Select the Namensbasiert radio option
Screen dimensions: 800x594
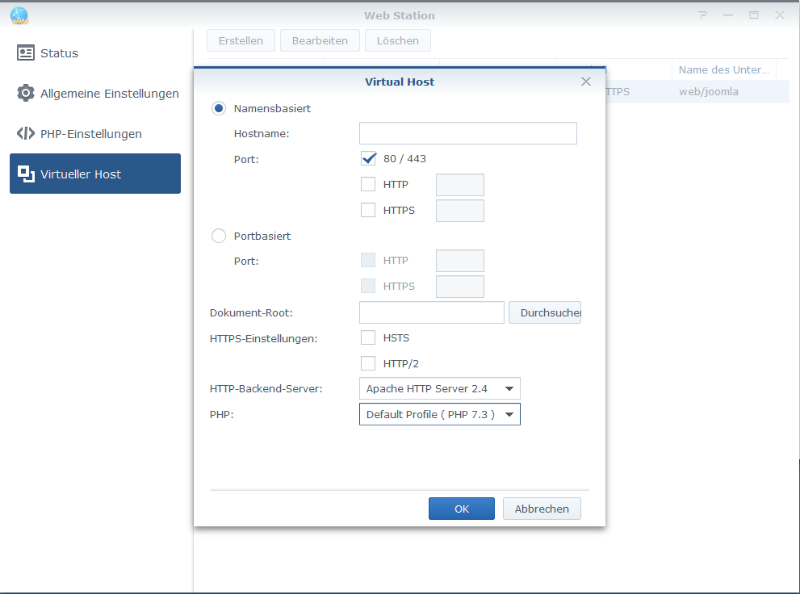click(x=218, y=108)
